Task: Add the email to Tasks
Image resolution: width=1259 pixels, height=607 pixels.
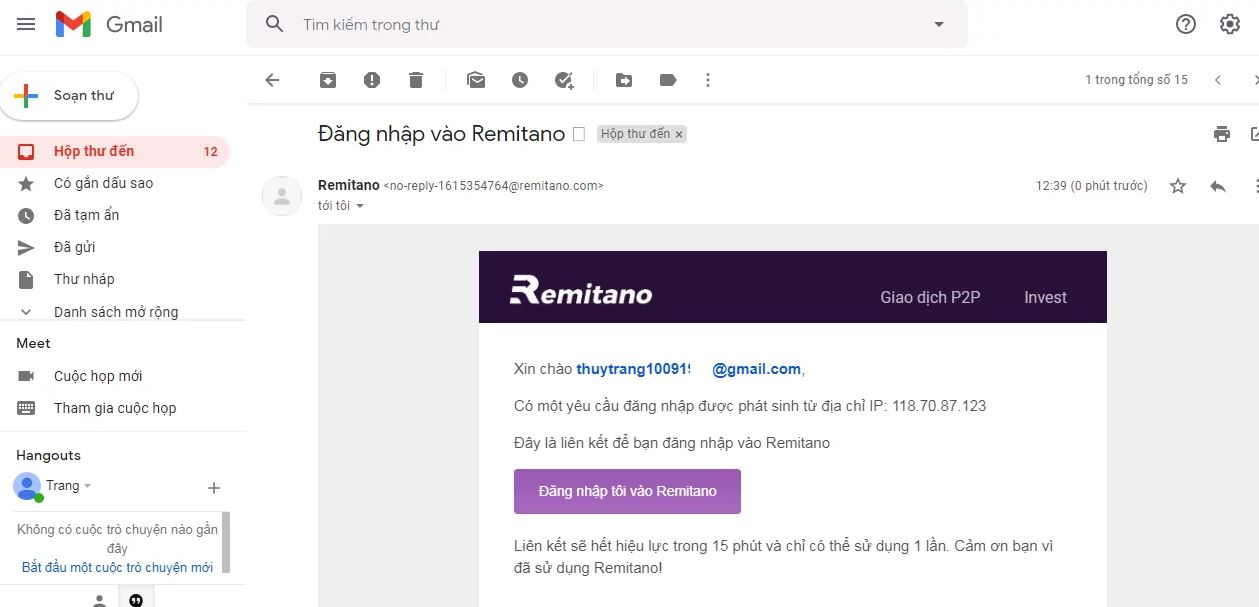Action: tap(564, 80)
